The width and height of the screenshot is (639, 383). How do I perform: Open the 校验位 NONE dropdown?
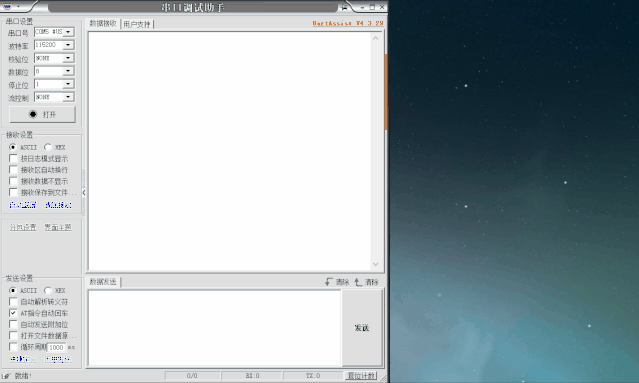(x=68, y=58)
